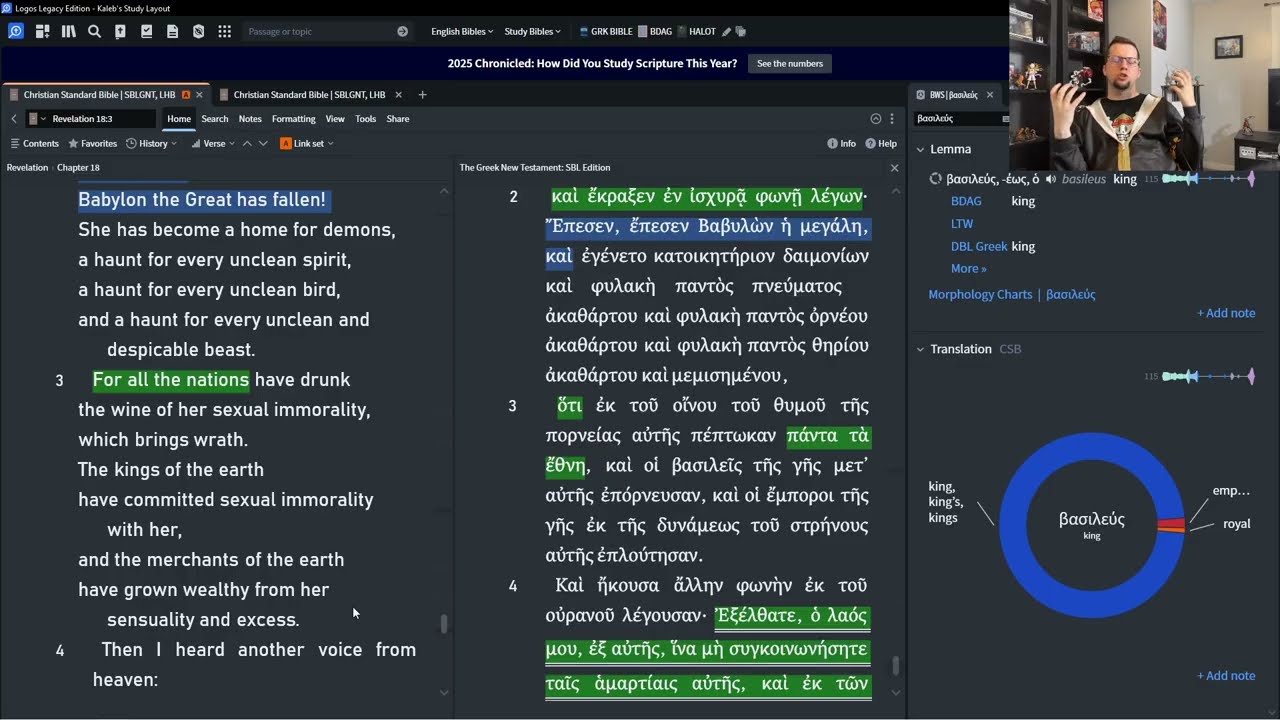
Task: Open the Link set dropdown
Action: pos(307,143)
